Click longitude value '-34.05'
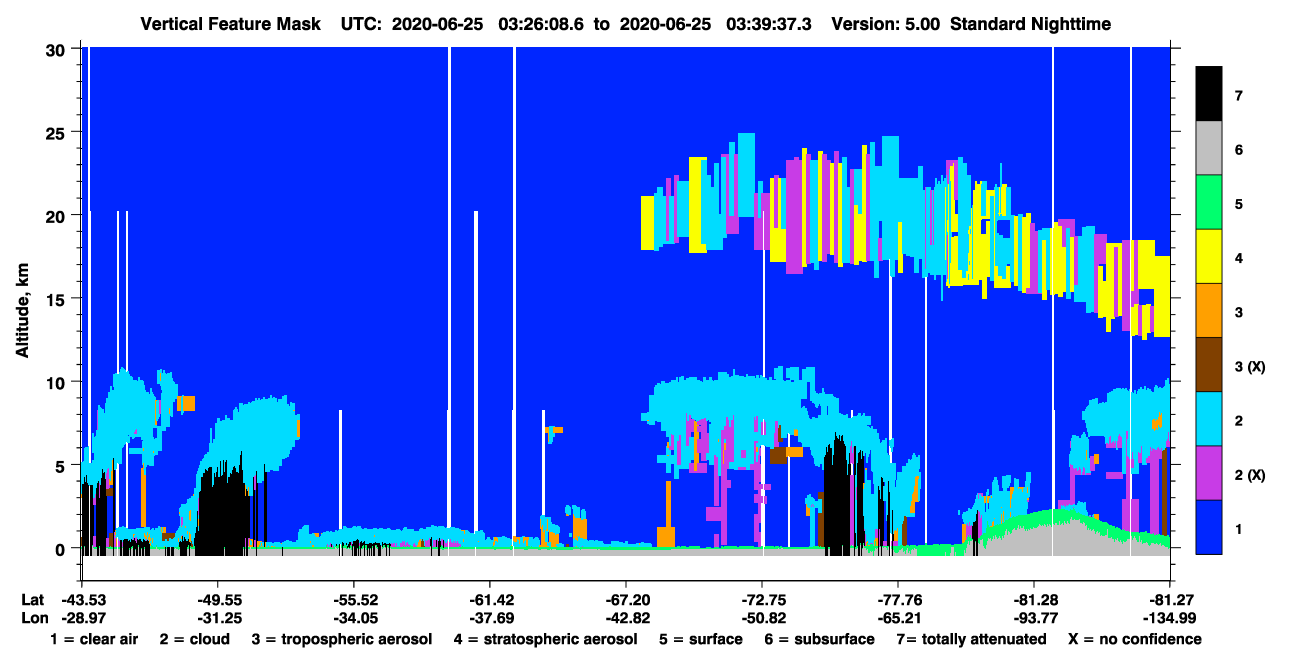 (x=353, y=618)
